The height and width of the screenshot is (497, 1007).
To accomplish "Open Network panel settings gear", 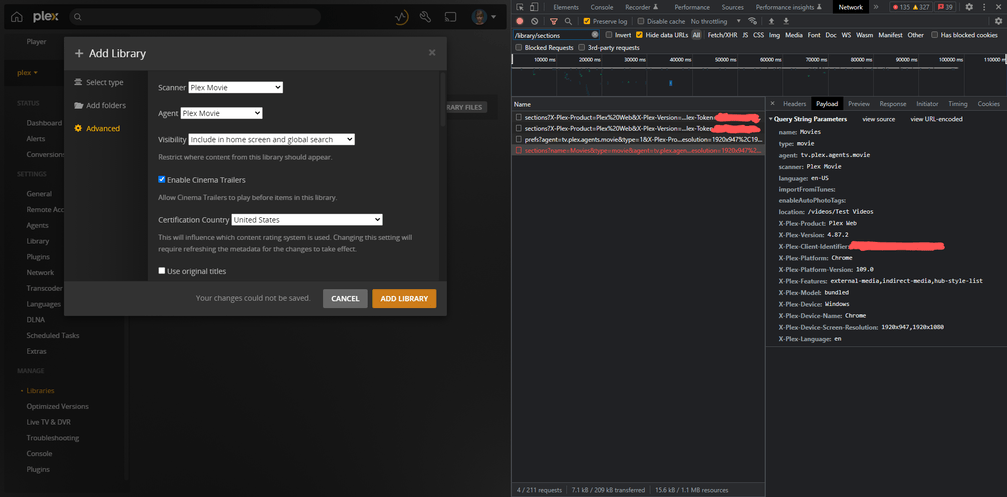I will pyautogui.click(x=998, y=21).
